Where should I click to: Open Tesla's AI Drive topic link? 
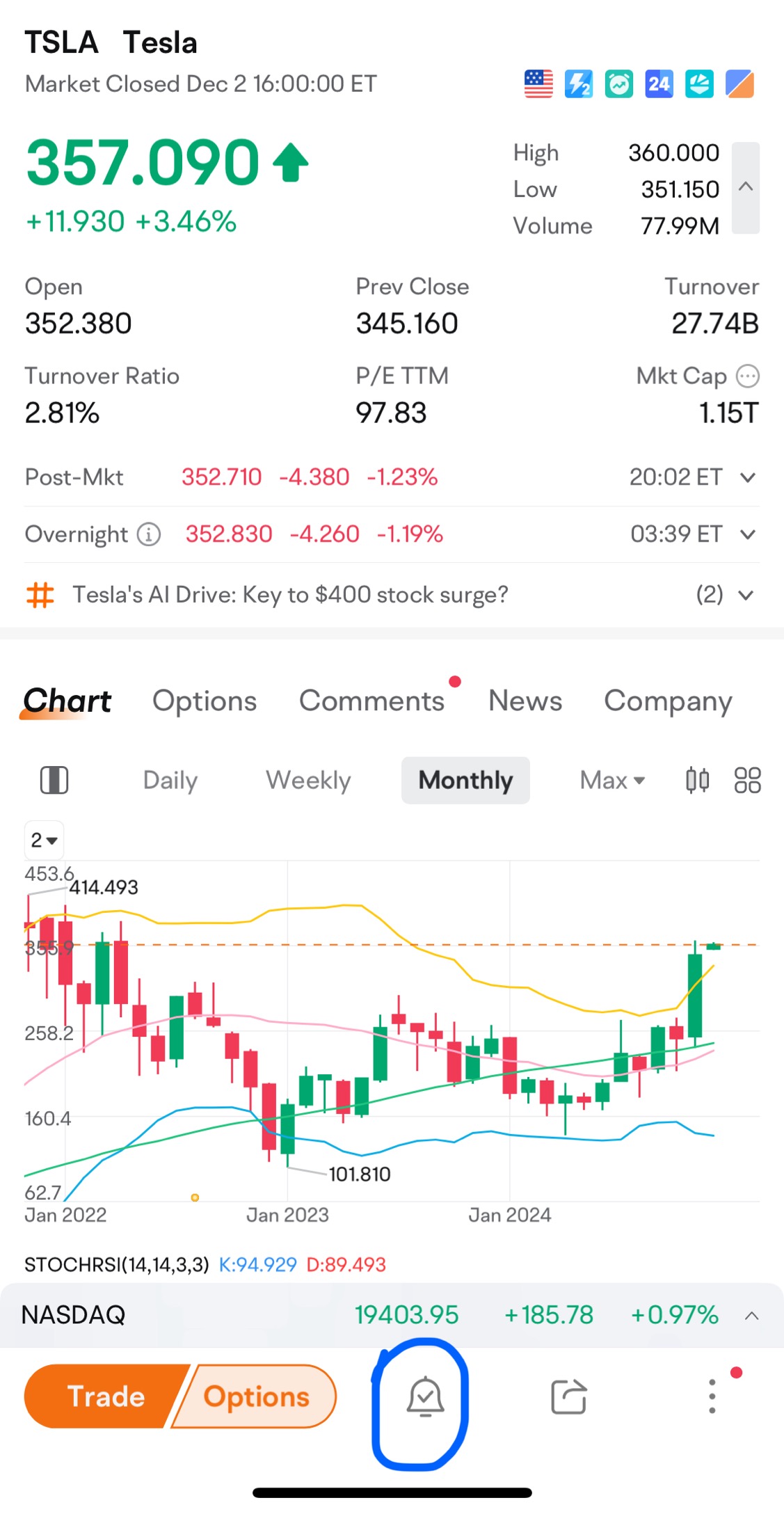[x=290, y=595]
